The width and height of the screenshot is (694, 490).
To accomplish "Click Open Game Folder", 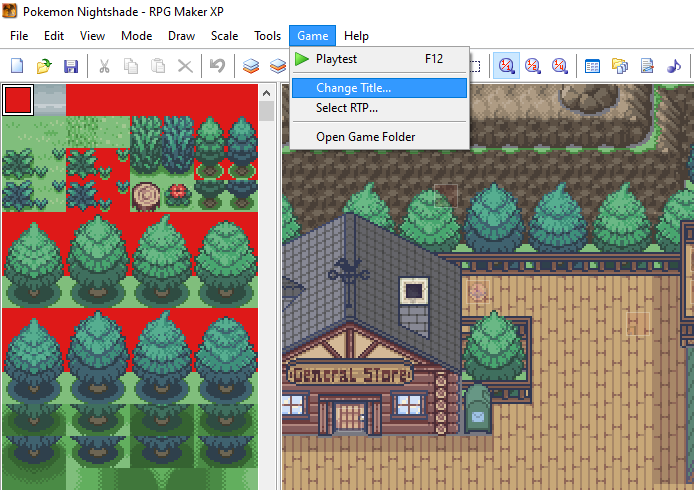I will 365,136.
